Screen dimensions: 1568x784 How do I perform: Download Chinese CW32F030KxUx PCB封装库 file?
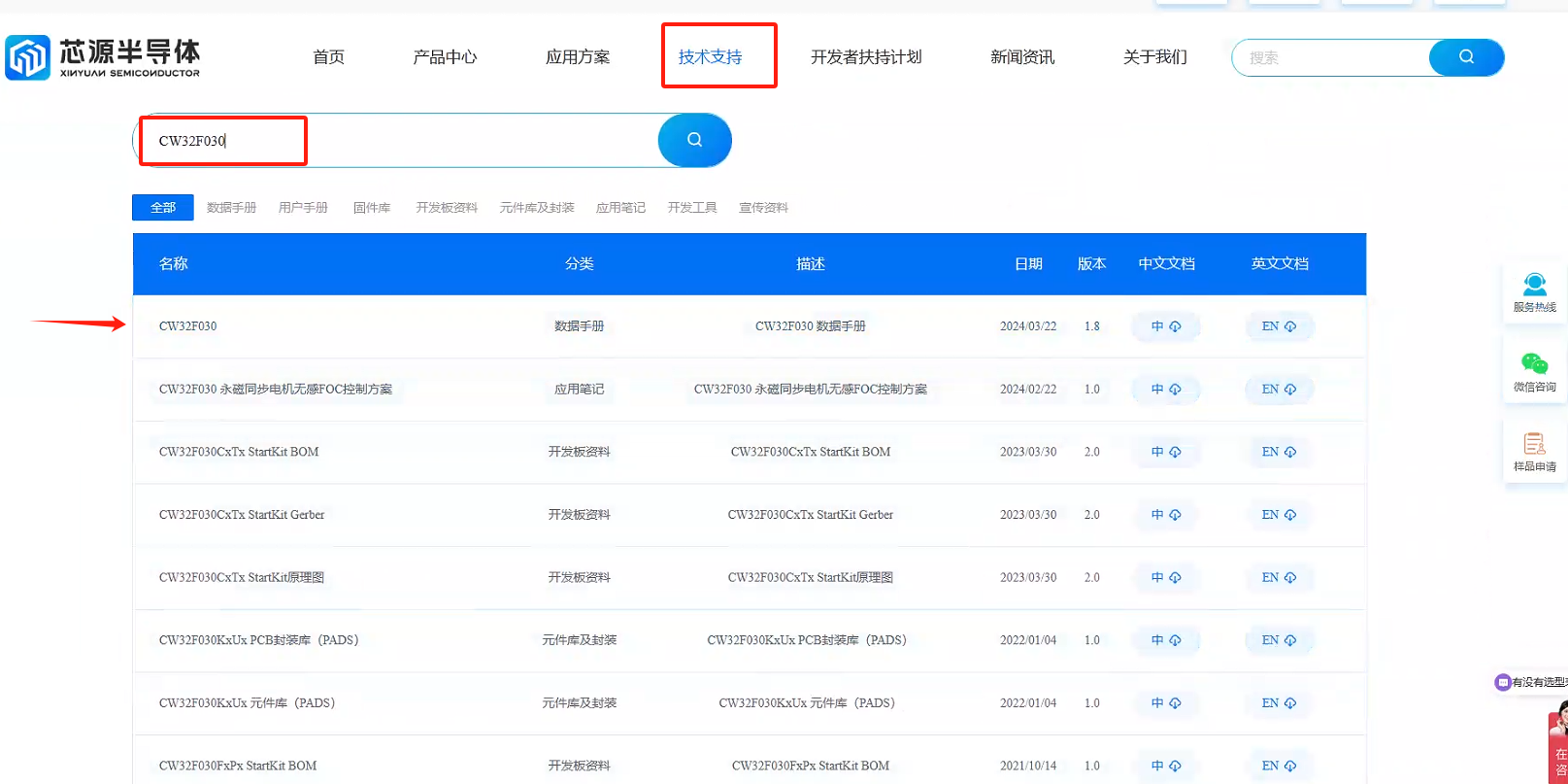(1166, 640)
